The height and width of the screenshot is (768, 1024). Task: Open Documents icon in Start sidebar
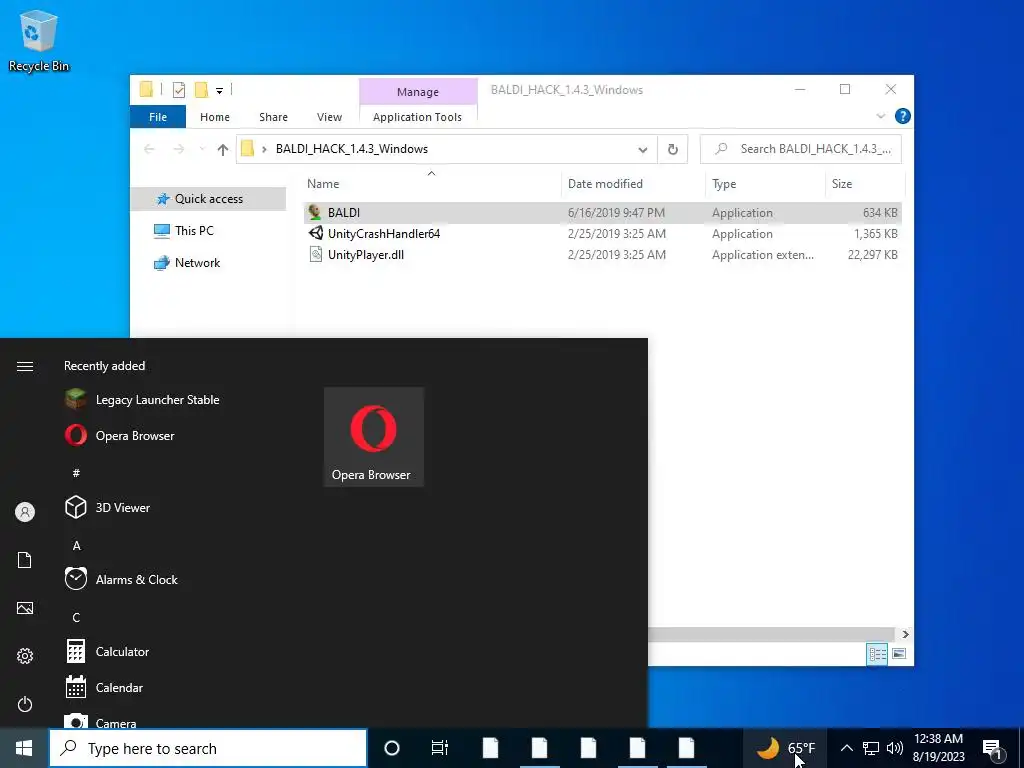pos(25,560)
